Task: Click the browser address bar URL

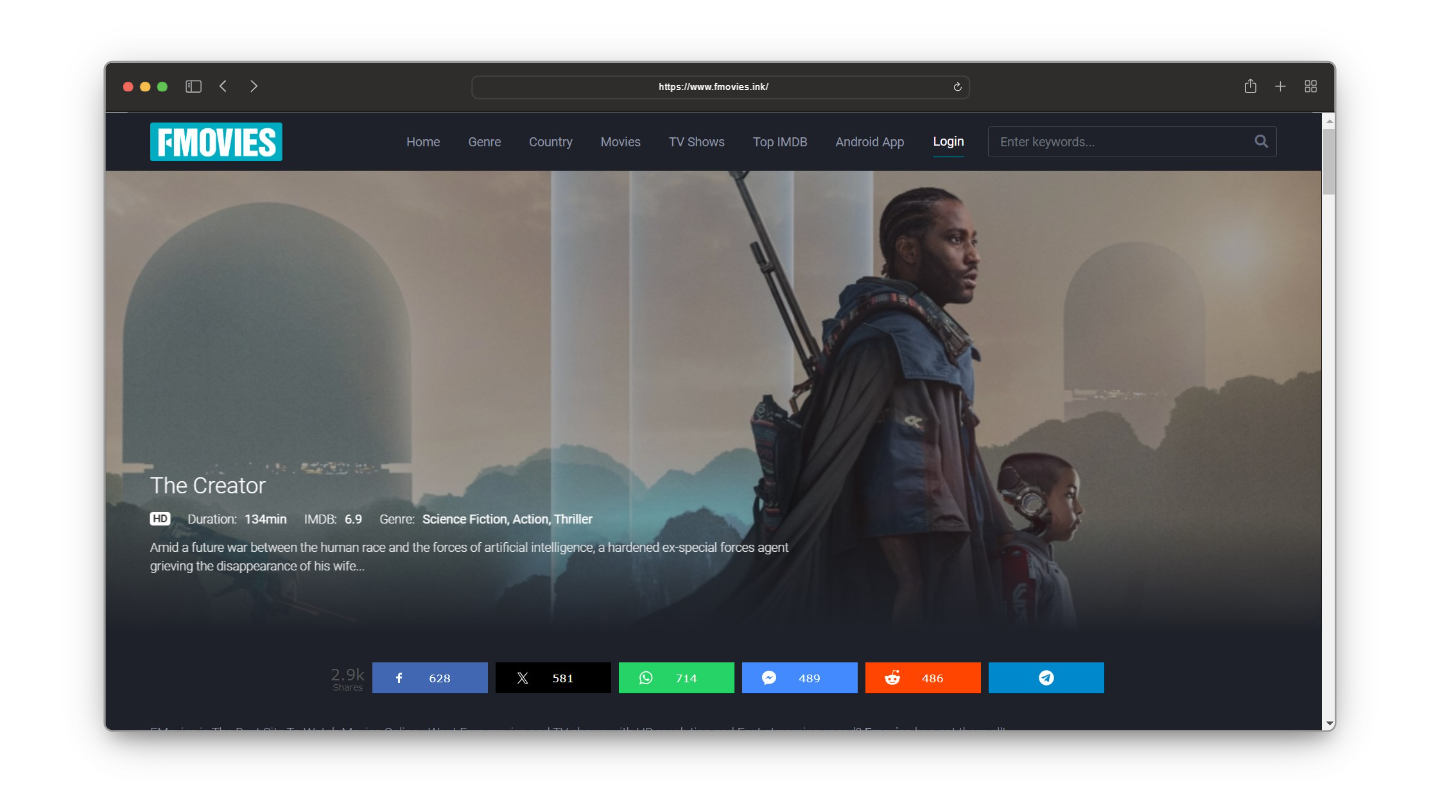Action: coord(713,87)
